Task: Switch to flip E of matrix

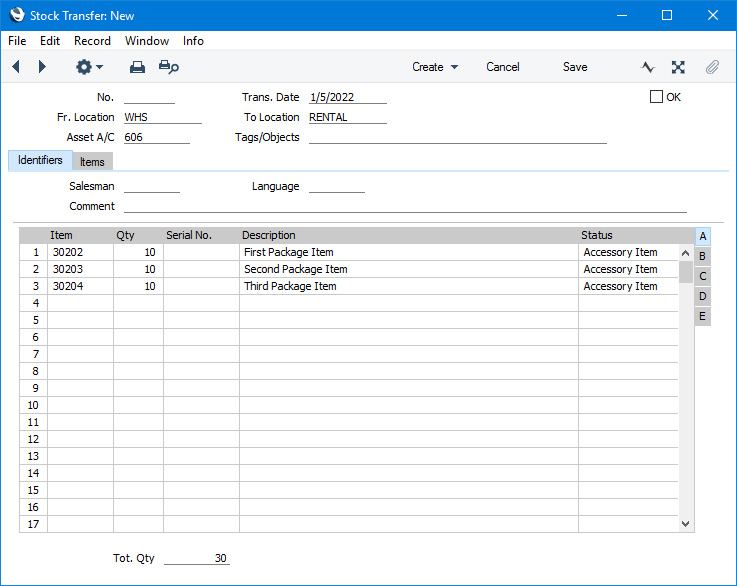Action: pyautogui.click(x=702, y=316)
